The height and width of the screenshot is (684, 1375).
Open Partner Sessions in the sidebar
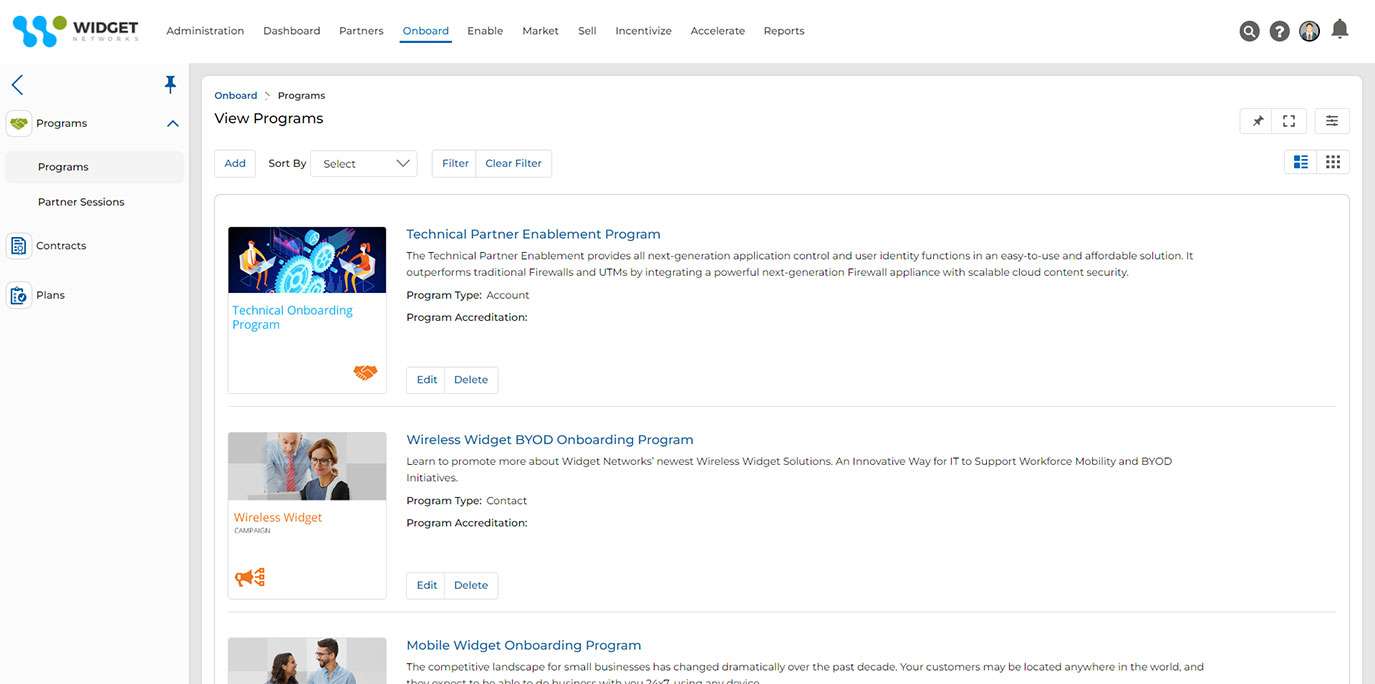click(x=81, y=202)
